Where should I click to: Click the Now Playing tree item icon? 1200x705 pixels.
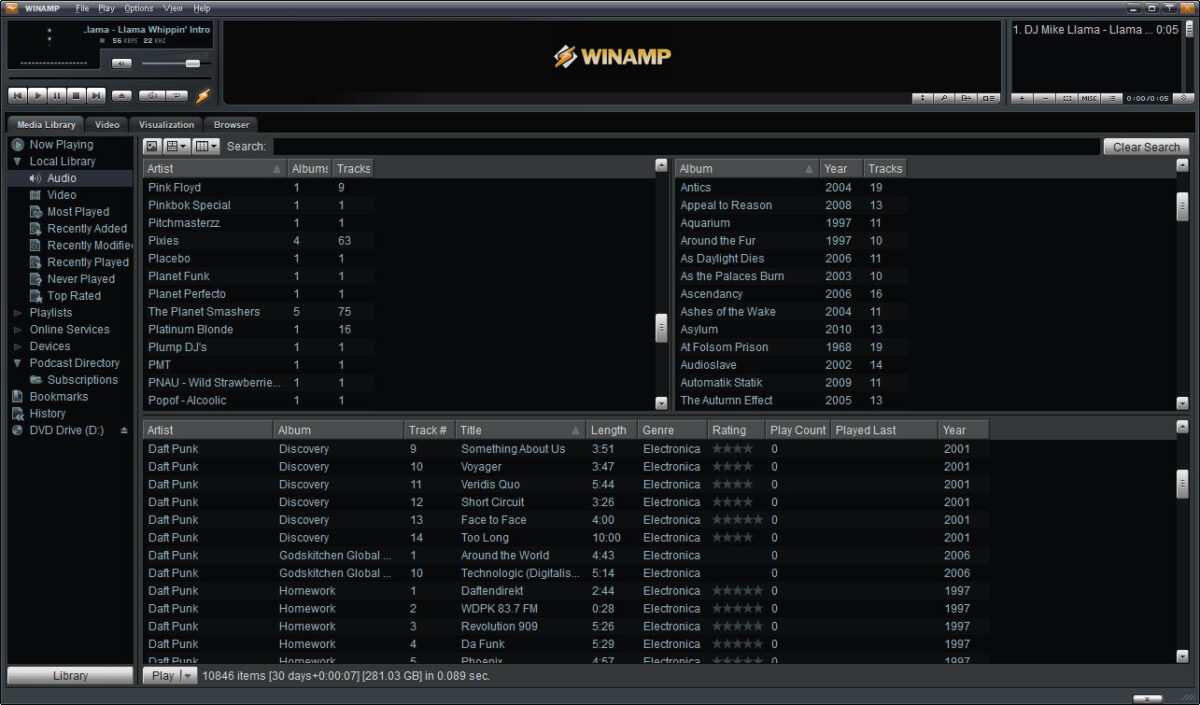point(18,144)
